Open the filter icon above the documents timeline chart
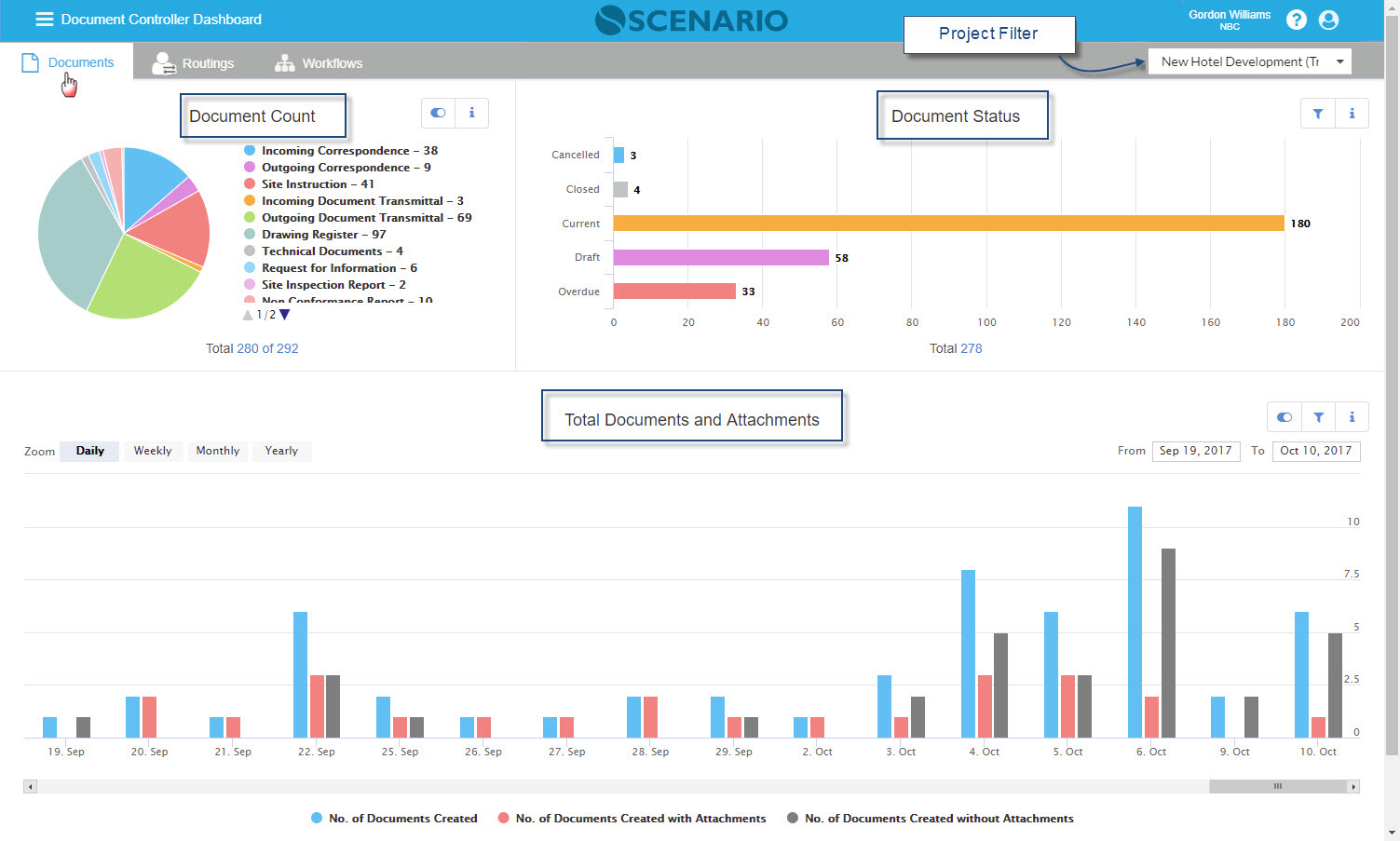 1318,416
